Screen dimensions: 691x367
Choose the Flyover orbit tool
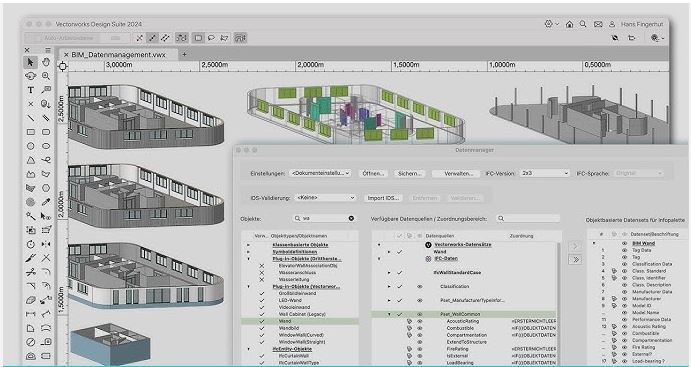click(x=30, y=76)
